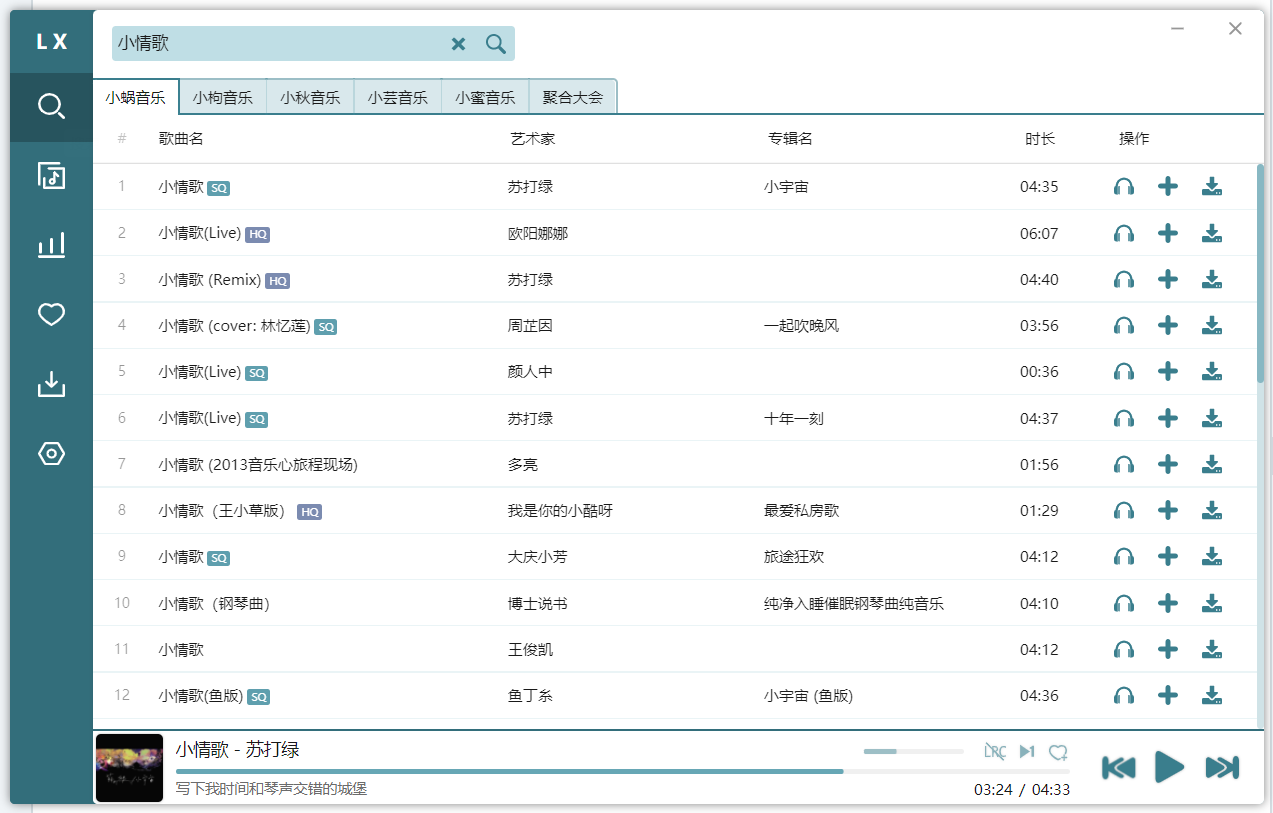
Task: Toggle desktop lyrics with the LRC button
Action: [994, 751]
